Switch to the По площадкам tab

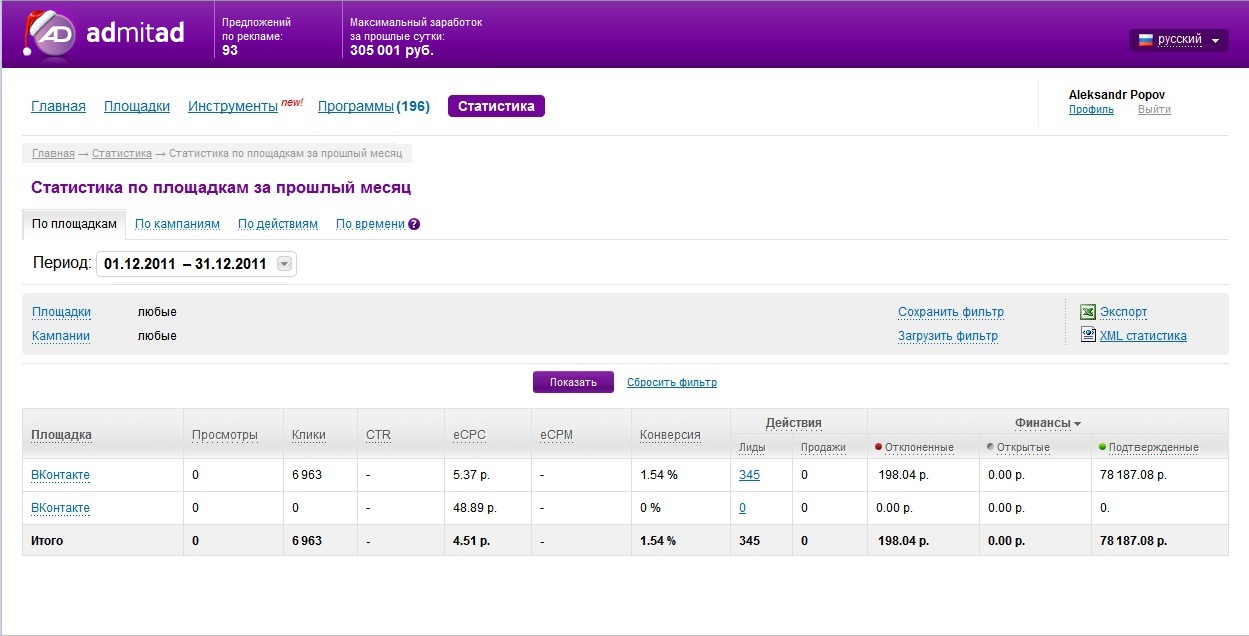(x=74, y=224)
